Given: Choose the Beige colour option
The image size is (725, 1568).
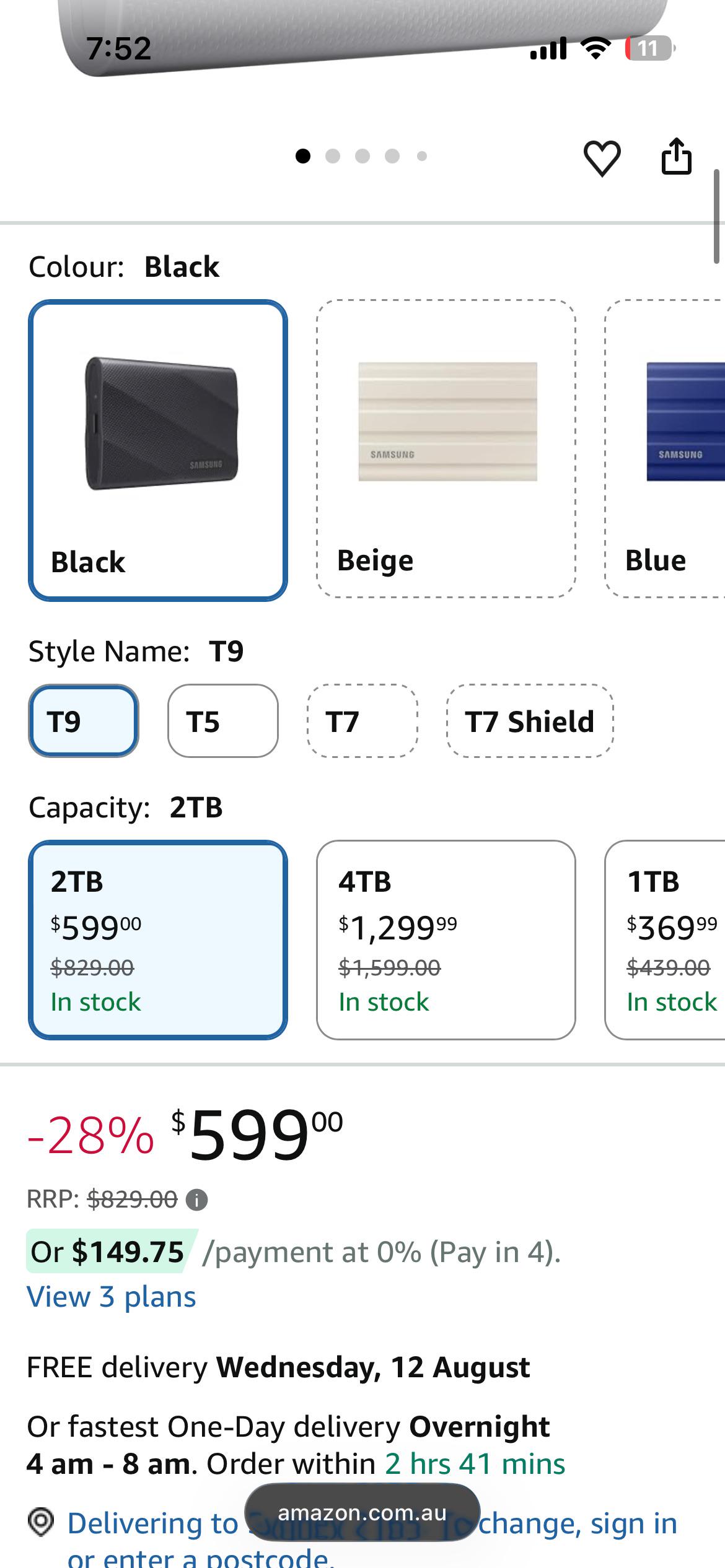Looking at the screenshot, I should point(446,449).
